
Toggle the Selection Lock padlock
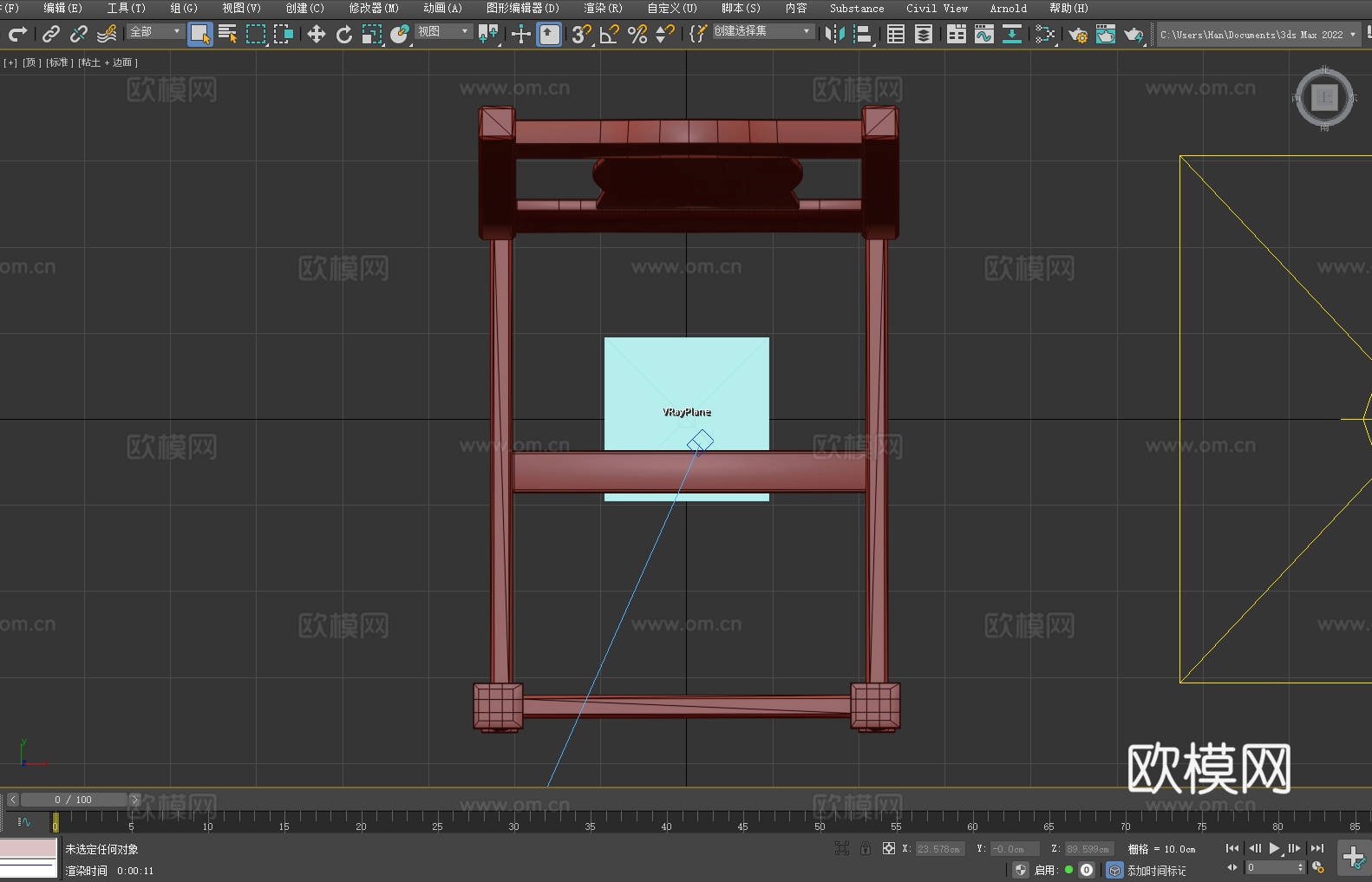[x=866, y=848]
